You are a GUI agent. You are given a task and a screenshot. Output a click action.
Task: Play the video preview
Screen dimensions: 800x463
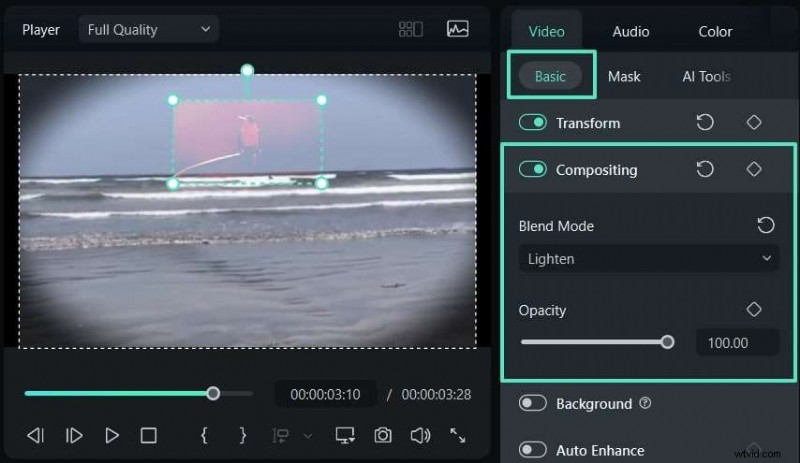112,435
